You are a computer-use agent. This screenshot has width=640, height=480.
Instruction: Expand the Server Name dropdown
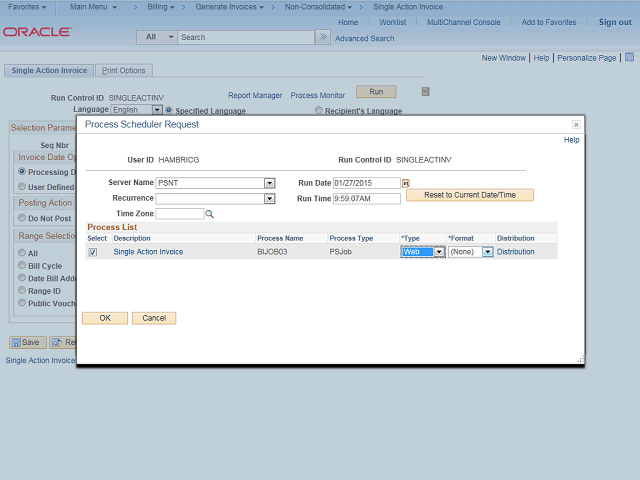pos(269,183)
